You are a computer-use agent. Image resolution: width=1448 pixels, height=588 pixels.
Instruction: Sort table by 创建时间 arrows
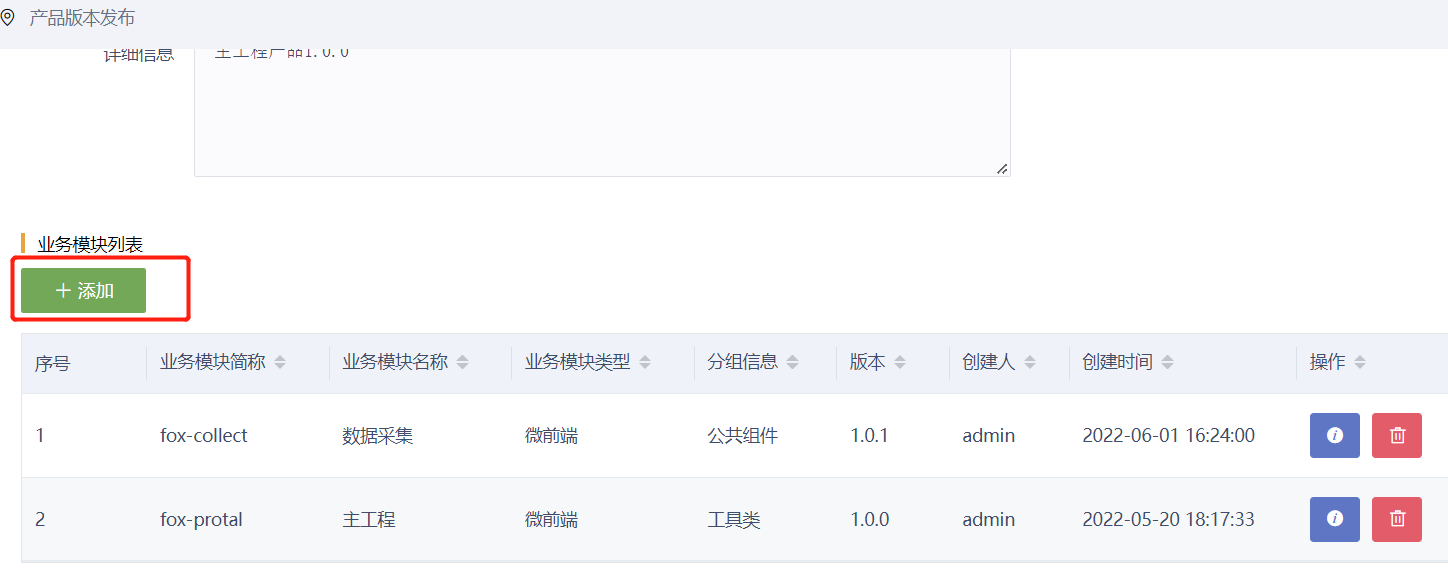(1167, 363)
